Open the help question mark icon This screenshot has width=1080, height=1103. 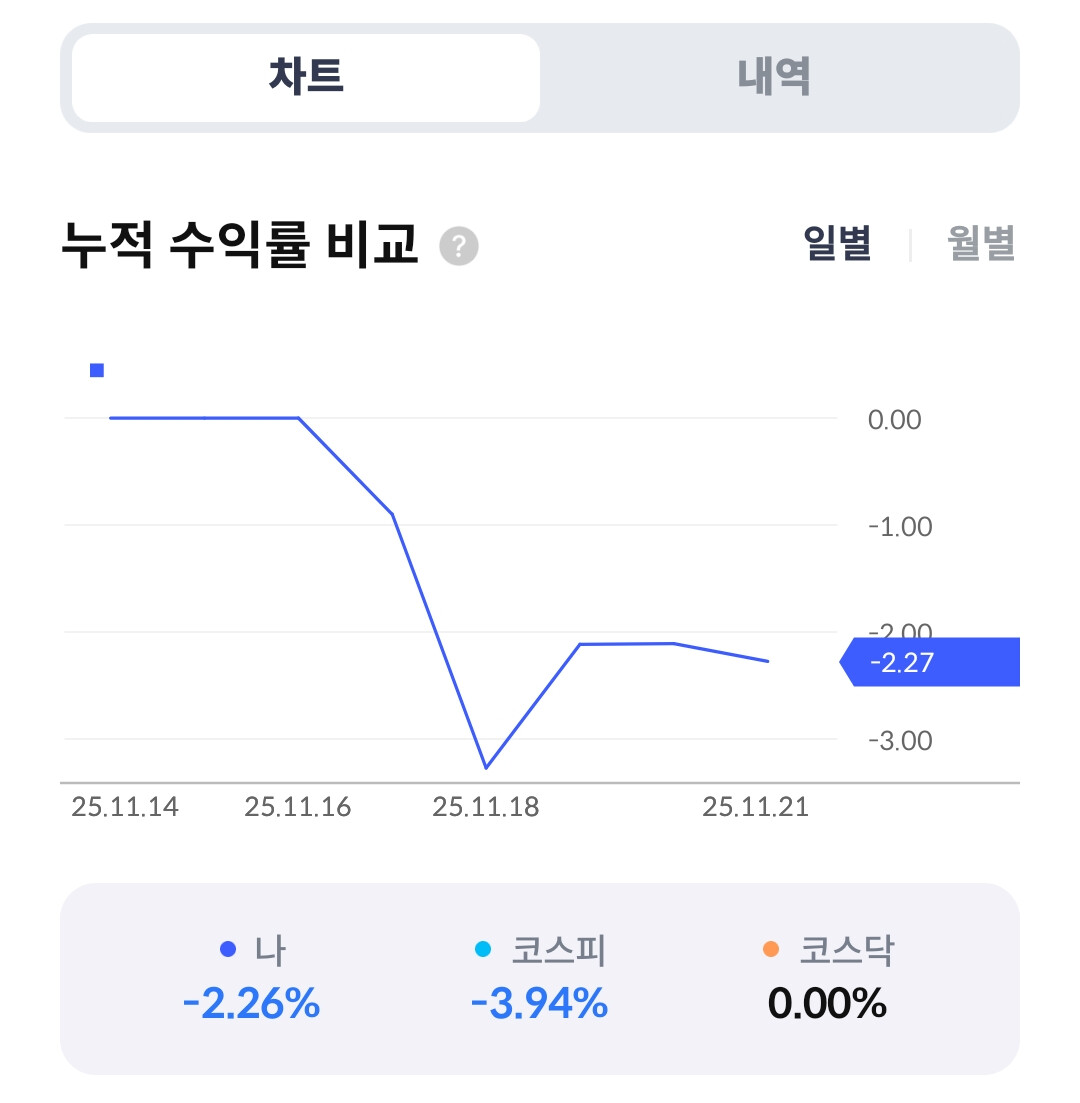coord(460,246)
